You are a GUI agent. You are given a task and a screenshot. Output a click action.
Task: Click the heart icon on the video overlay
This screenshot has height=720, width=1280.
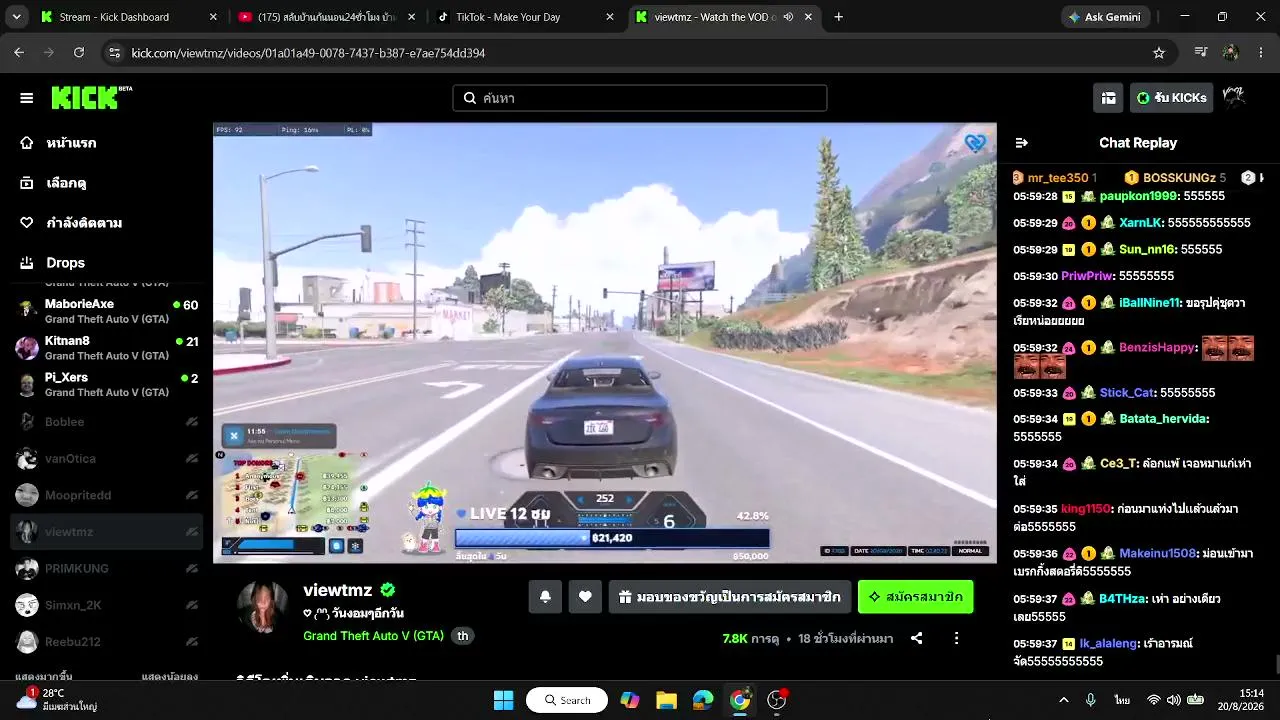975,143
